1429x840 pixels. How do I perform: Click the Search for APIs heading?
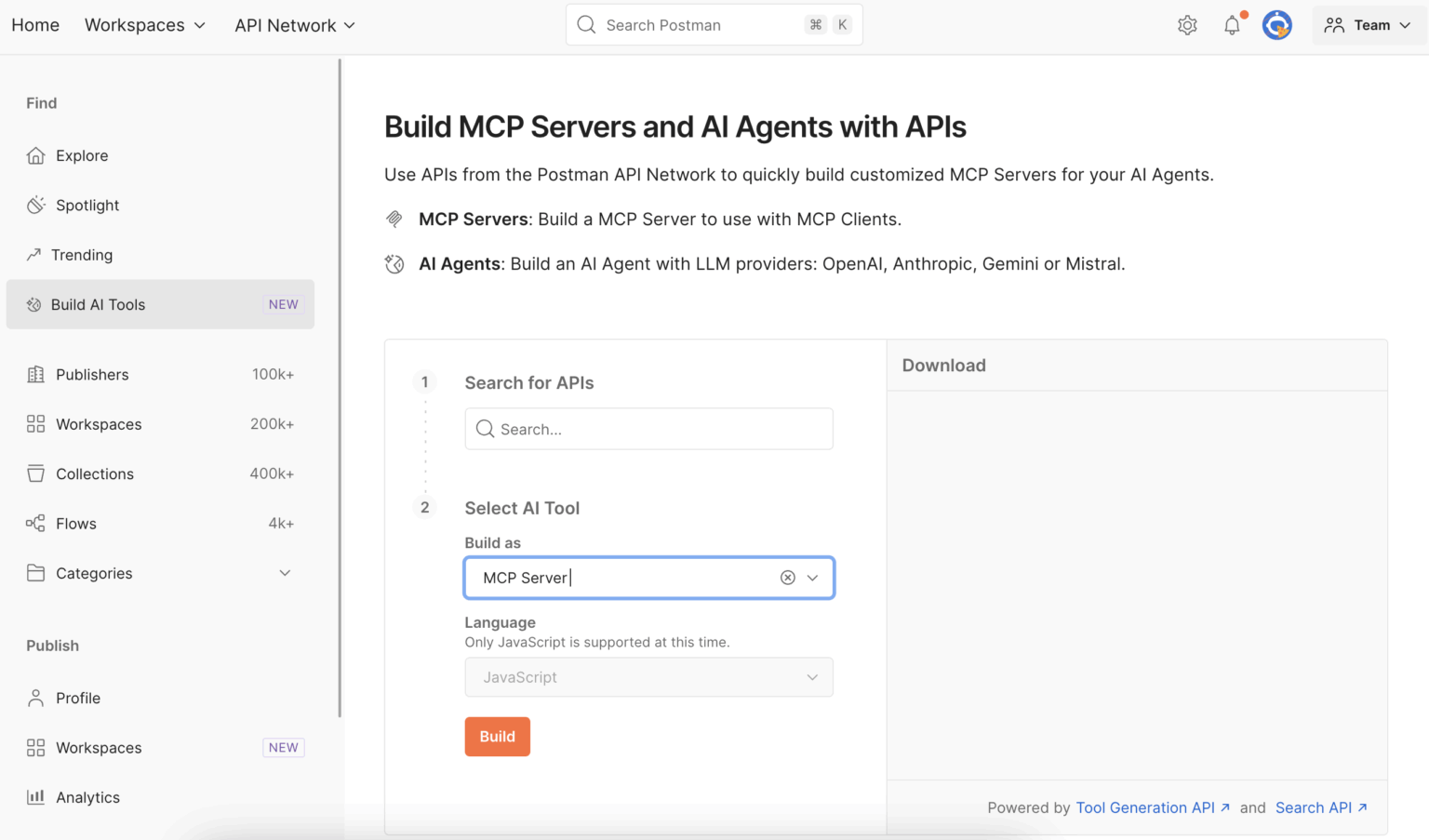pos(529,382)
